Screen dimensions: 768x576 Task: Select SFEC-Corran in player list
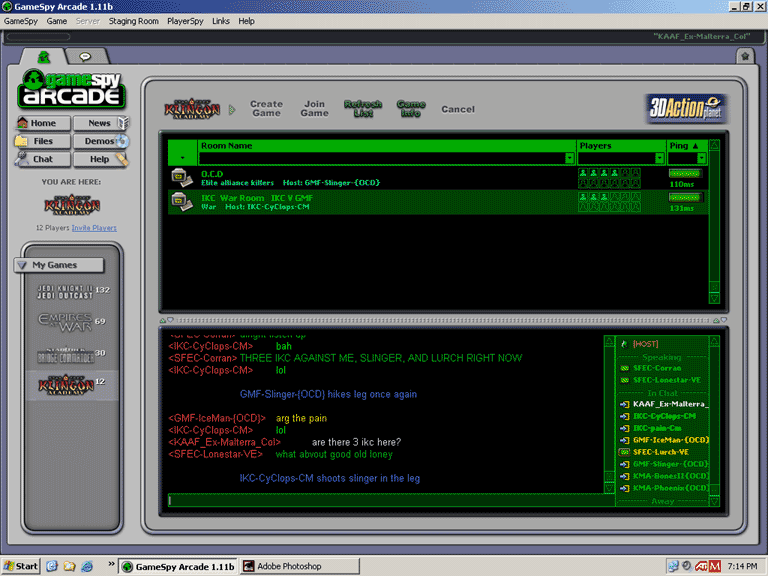pyautogui.click(x=657, y=368)
